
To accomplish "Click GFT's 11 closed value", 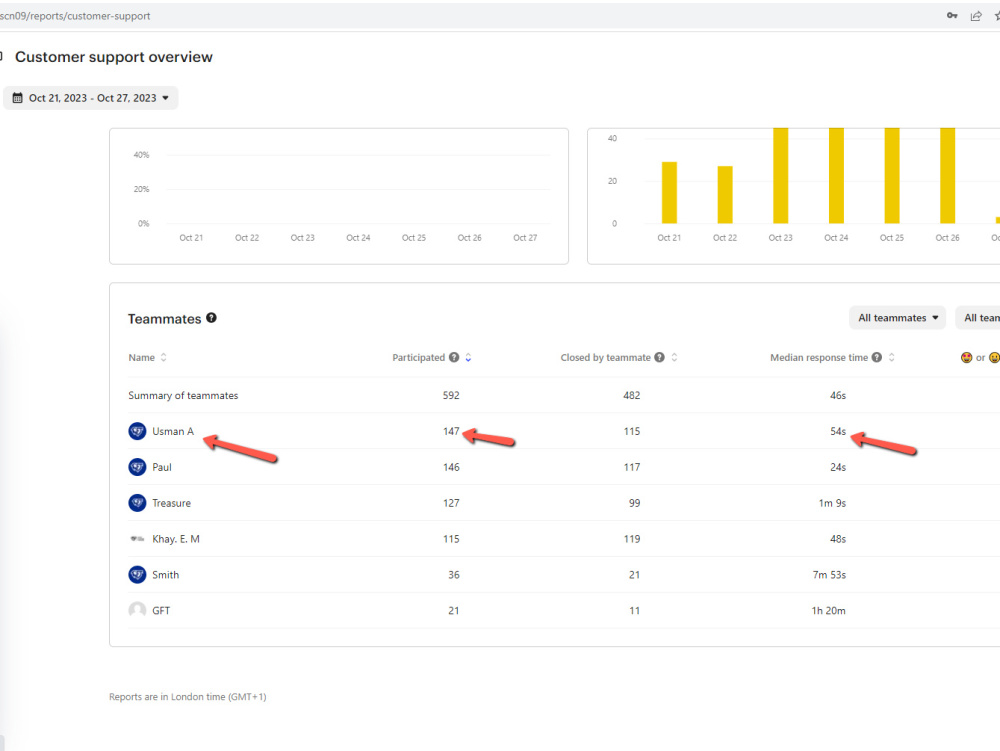I will coord(635,610).
